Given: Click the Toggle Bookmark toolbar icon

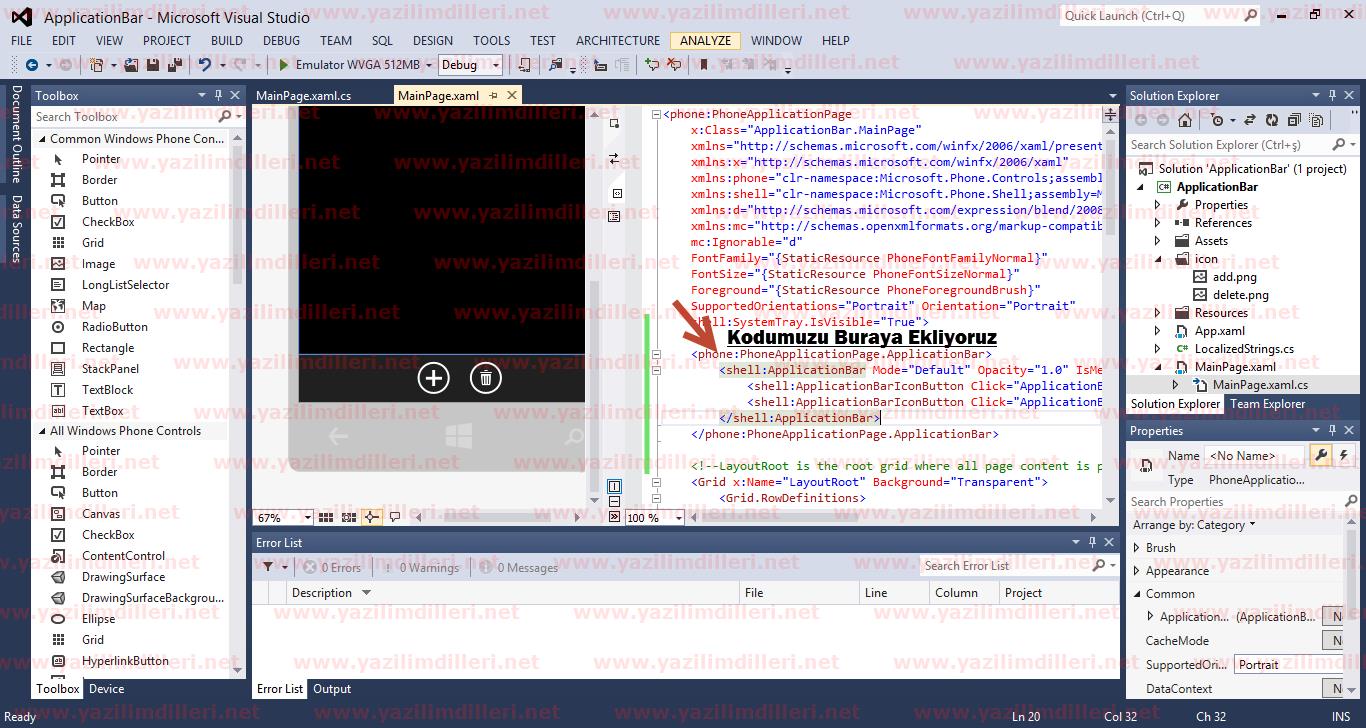Looking at the screenshot, I should [704, 65].
